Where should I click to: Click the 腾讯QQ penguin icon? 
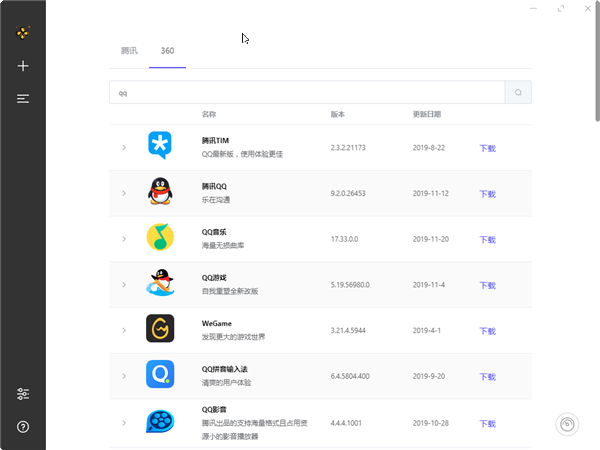pos(160,191)
